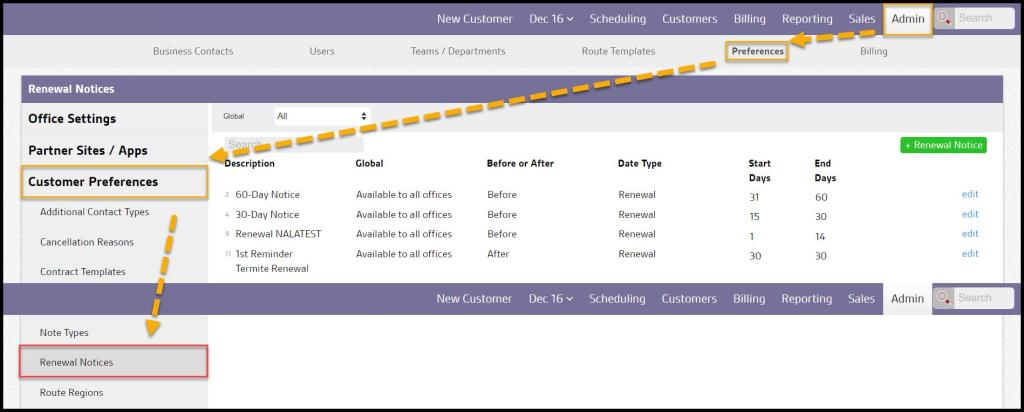Open the Admin menu in top bar
This screenshot has width=1024, height=412.
point(907,19)
